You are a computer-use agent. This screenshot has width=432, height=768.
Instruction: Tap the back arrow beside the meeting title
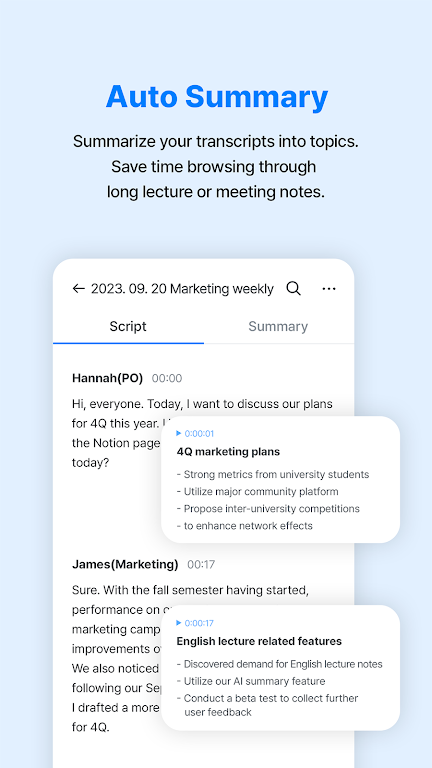[x=78, y=288]
